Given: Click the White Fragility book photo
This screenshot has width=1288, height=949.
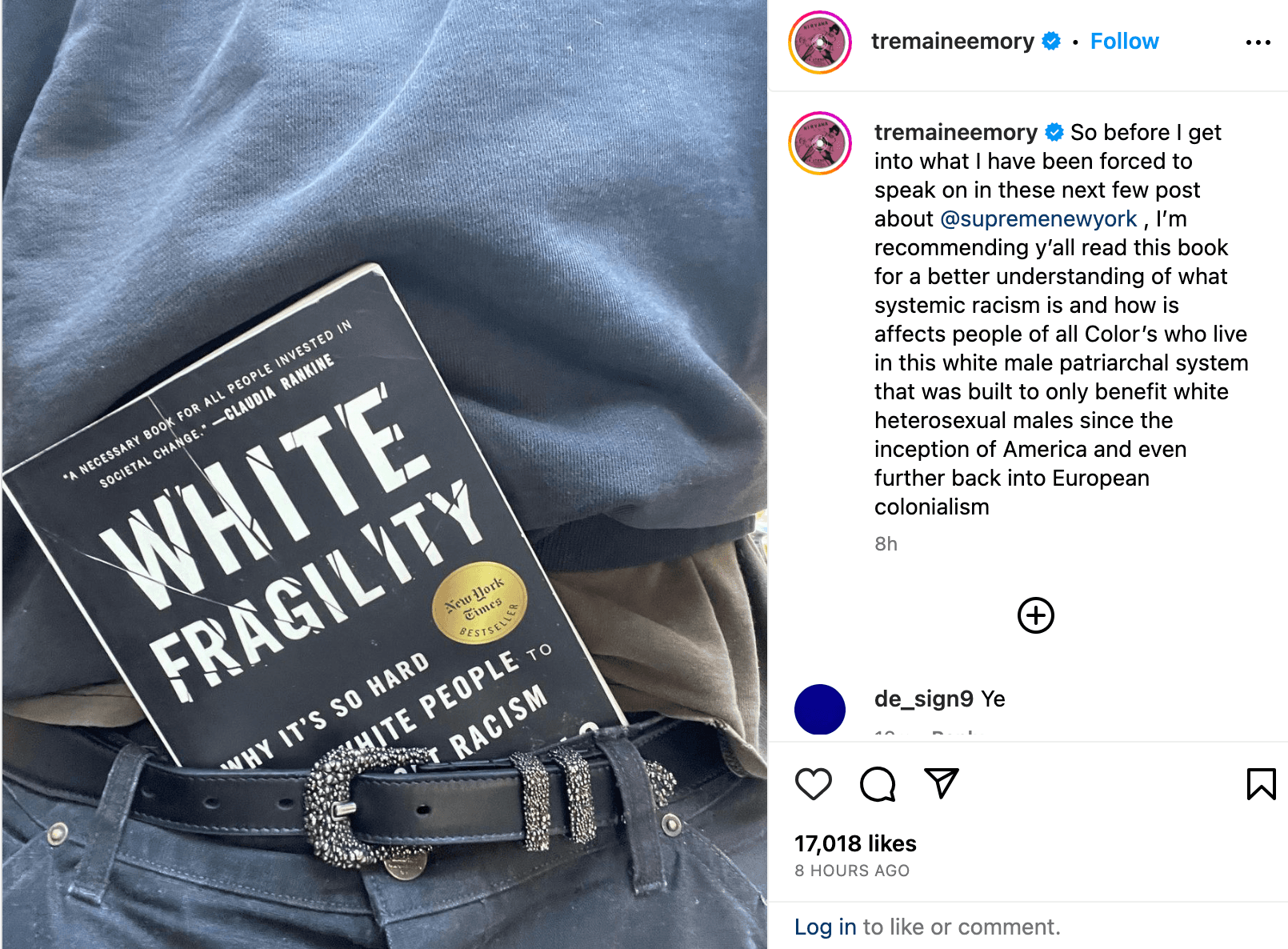Looking at the screenshot, I should (384, 474).
